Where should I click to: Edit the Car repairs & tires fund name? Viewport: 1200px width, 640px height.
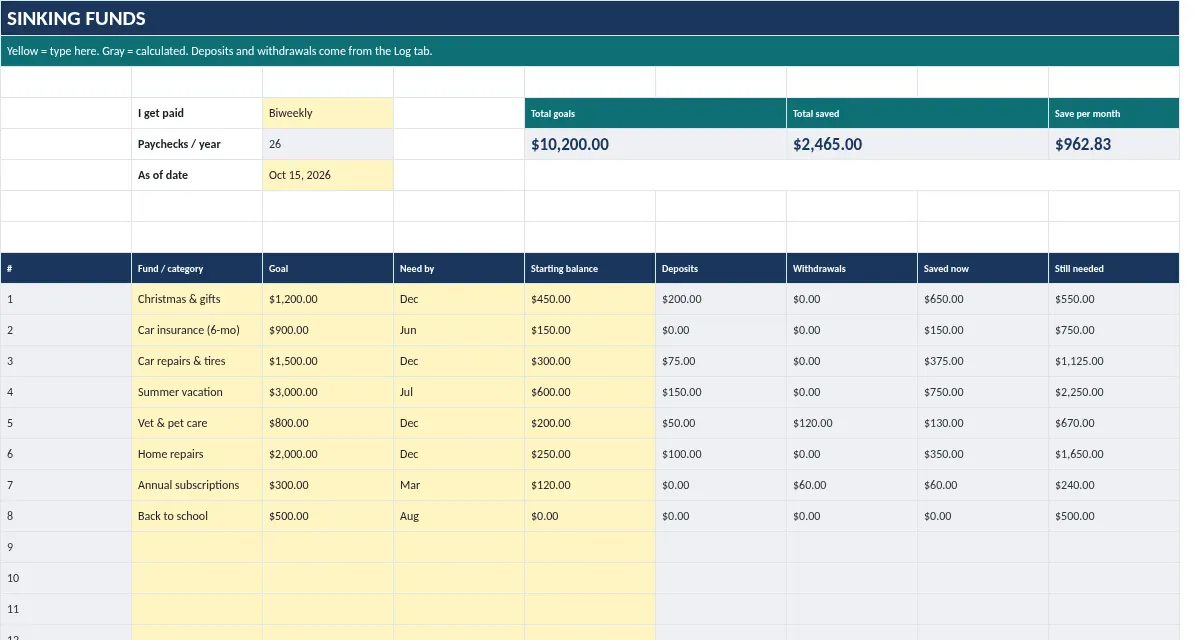point(197,361)
